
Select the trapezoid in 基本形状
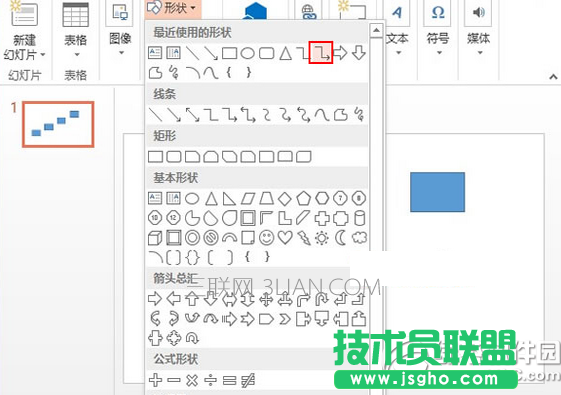point(267,198)
